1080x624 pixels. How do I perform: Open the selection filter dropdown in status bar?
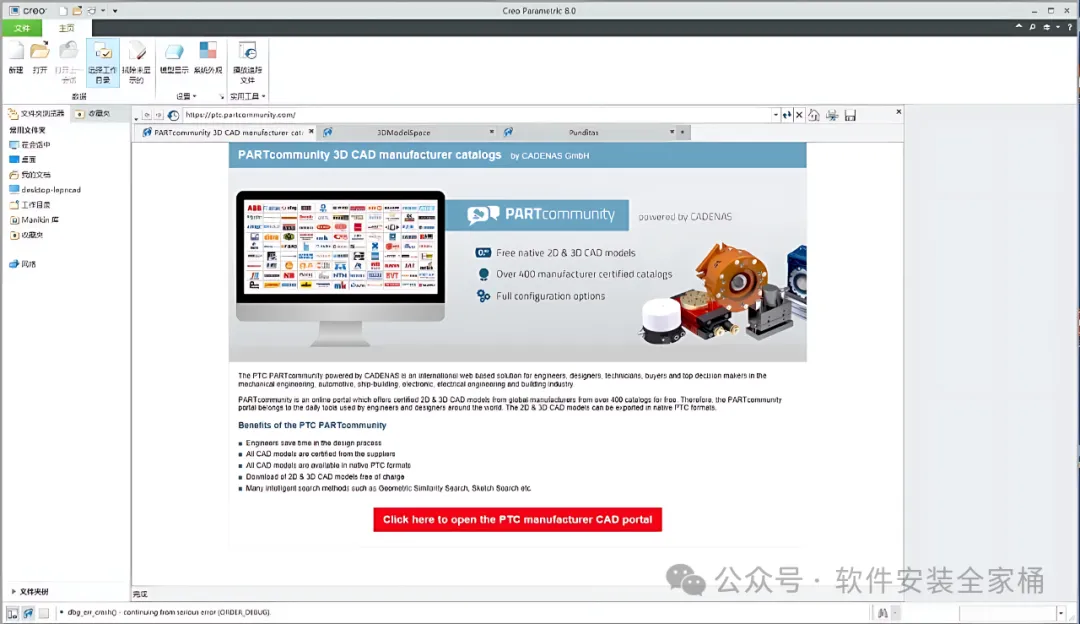pos(1061,613)
